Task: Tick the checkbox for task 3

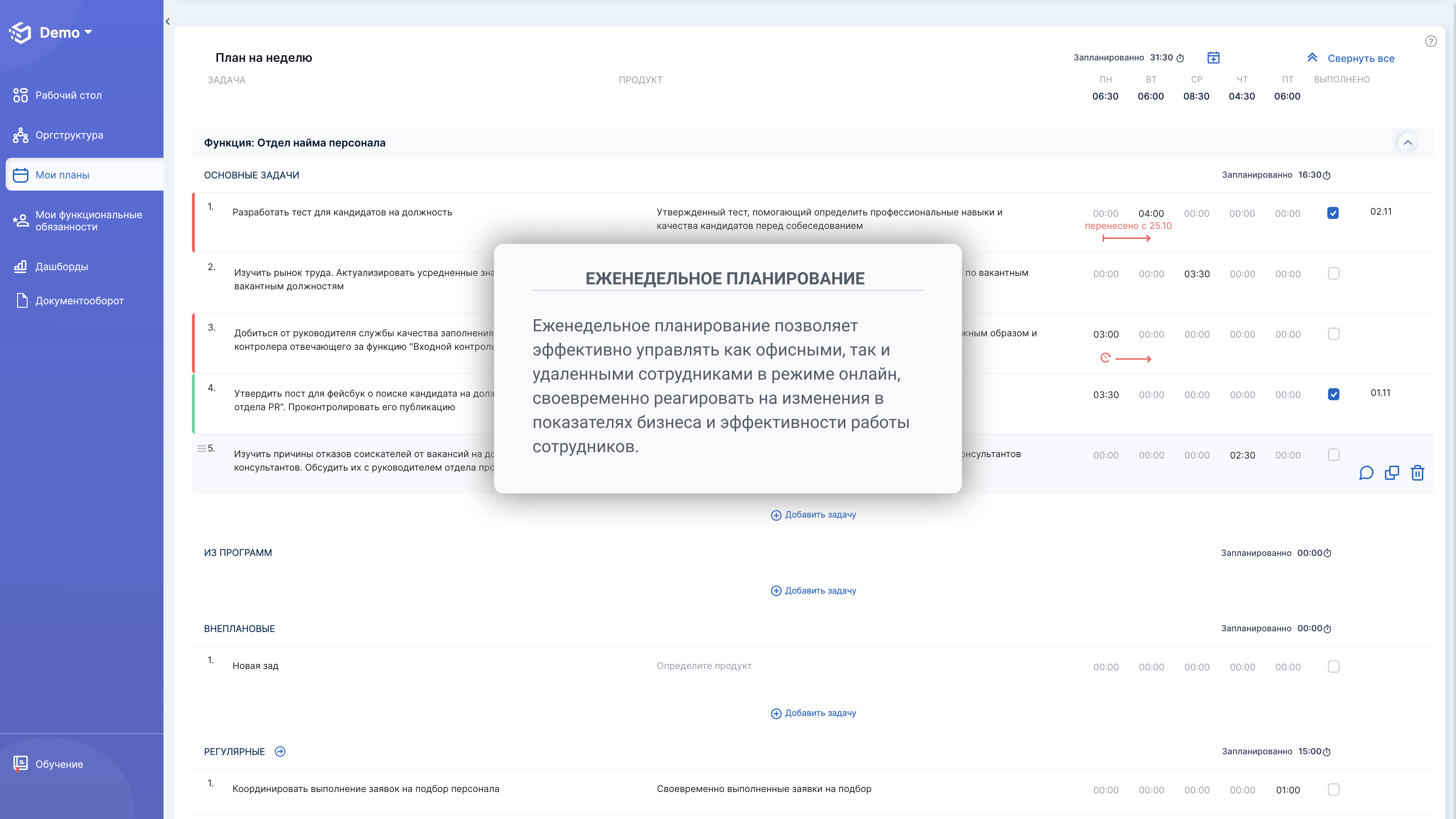Action: [x=1333, y=334]
